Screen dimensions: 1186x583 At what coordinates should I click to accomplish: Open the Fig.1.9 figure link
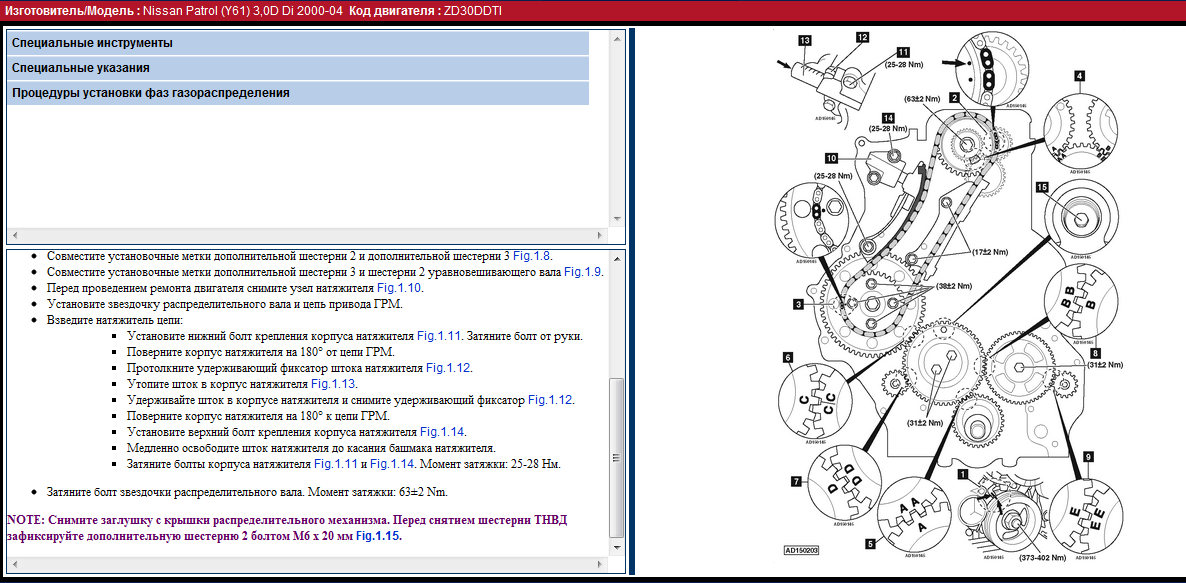click(x=584, y=272)
